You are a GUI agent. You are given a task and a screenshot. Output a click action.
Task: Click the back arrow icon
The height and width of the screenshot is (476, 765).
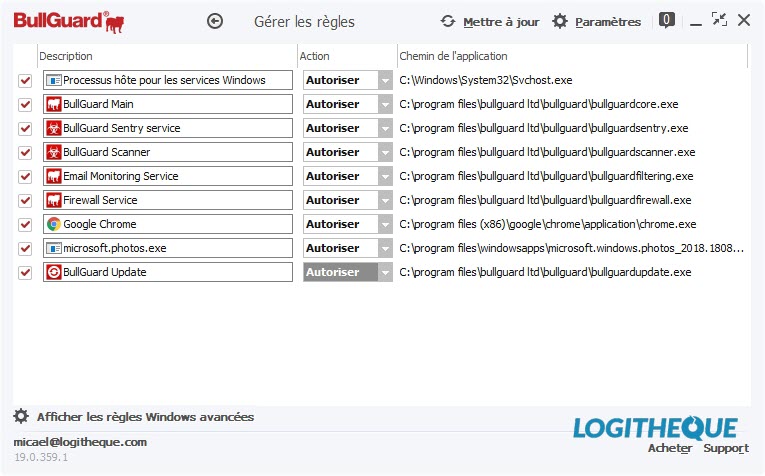coord(215,21)
